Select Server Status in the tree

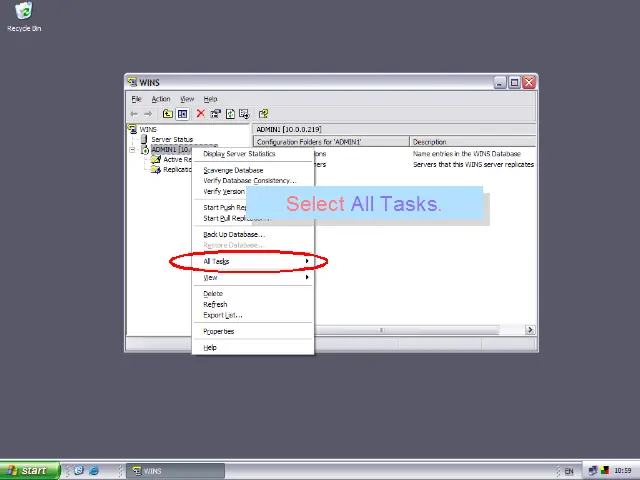tap(171, 139)
